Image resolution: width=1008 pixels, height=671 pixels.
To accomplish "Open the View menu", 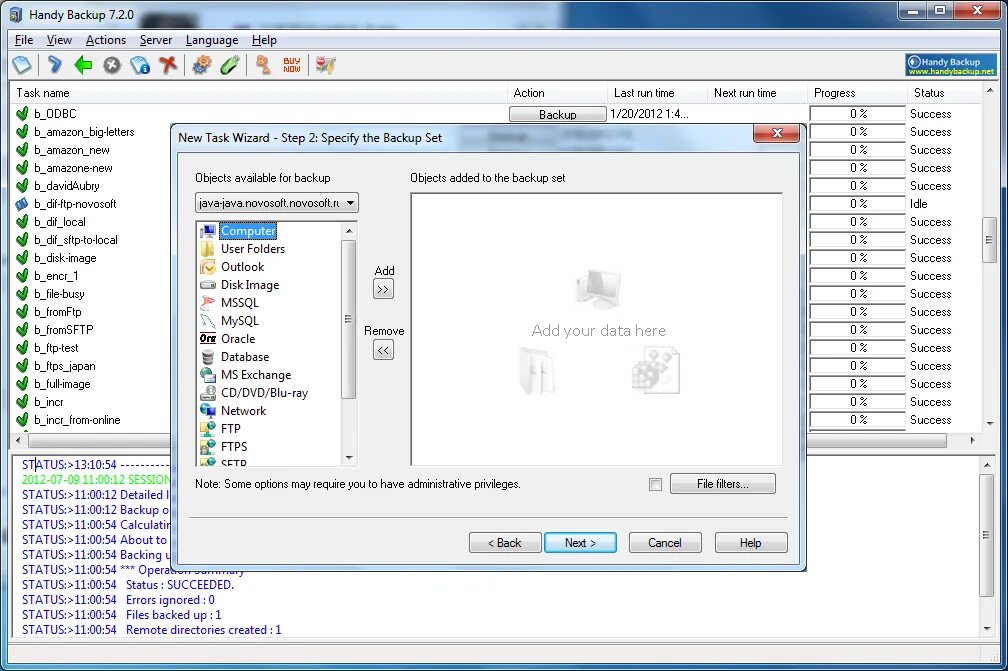I will pos(59,40).
